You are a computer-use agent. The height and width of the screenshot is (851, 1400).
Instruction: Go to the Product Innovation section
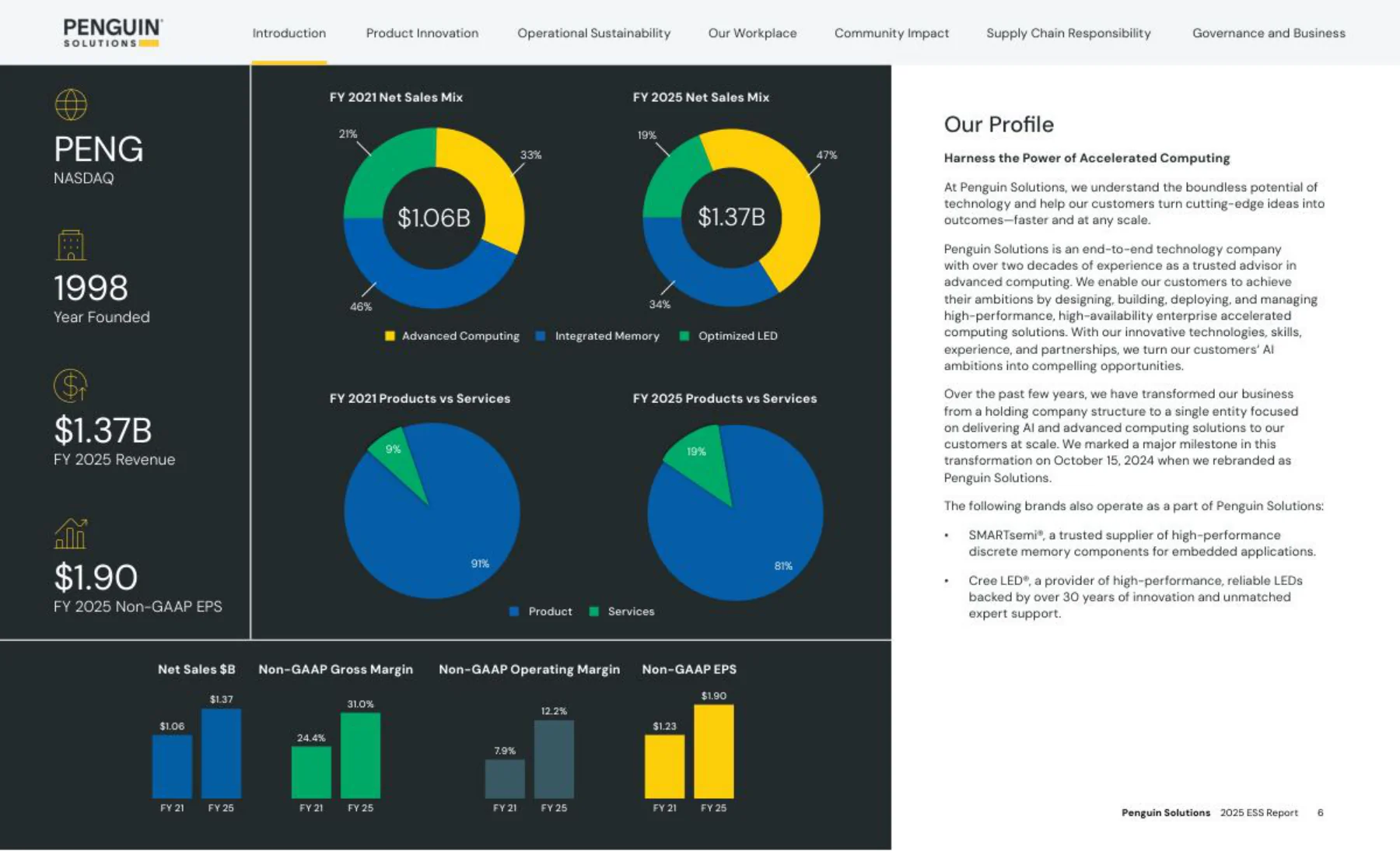pos(422,33)
